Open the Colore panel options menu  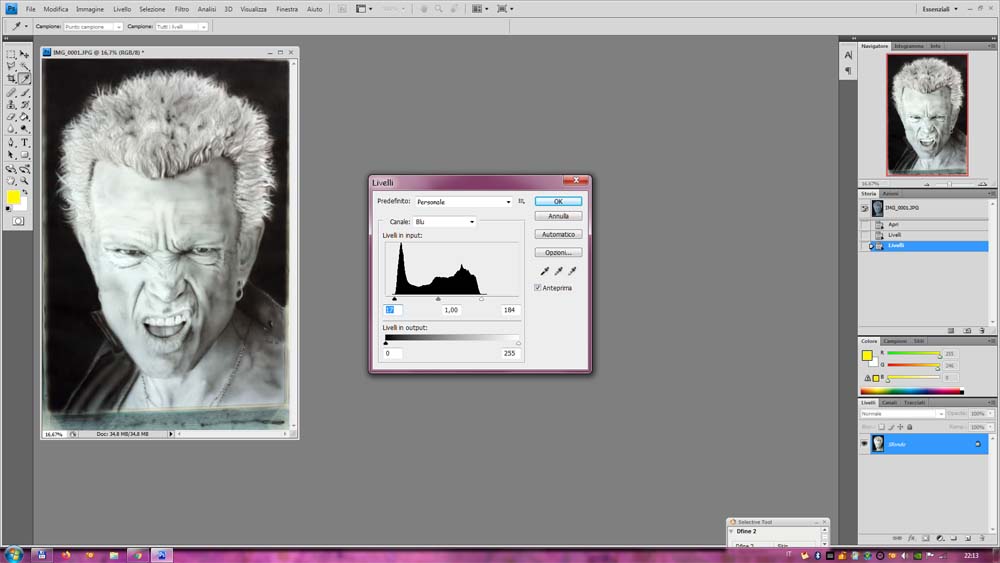[x=991, y=341]
